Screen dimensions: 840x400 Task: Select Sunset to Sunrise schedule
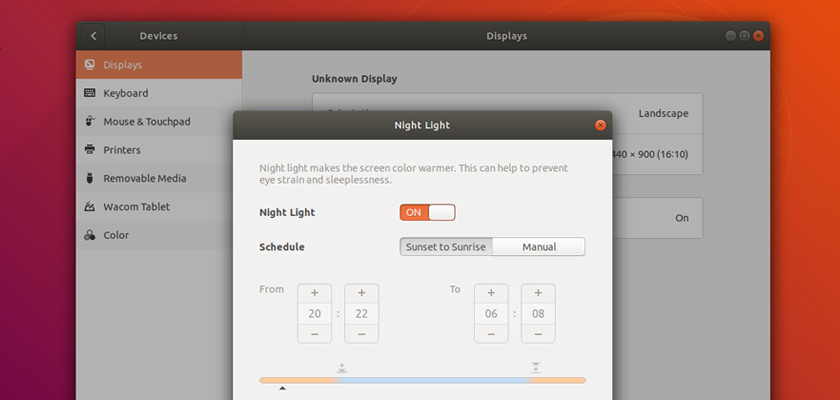[x=446, y=247]
